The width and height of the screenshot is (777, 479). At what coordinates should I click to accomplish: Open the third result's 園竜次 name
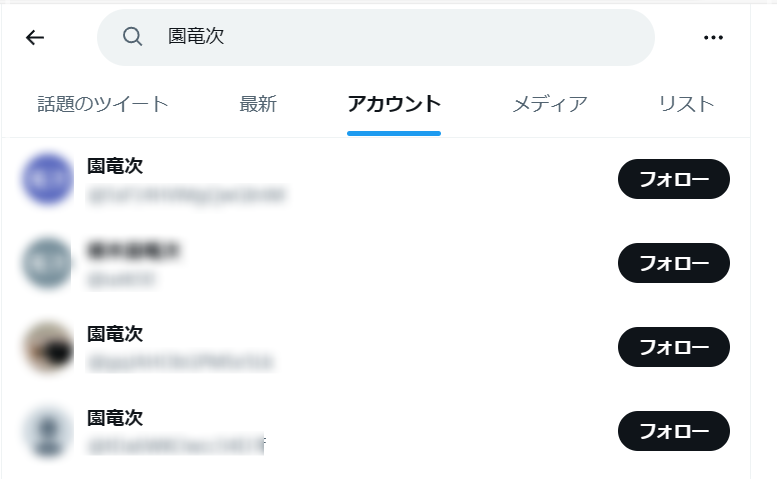[x=115, y=334]
